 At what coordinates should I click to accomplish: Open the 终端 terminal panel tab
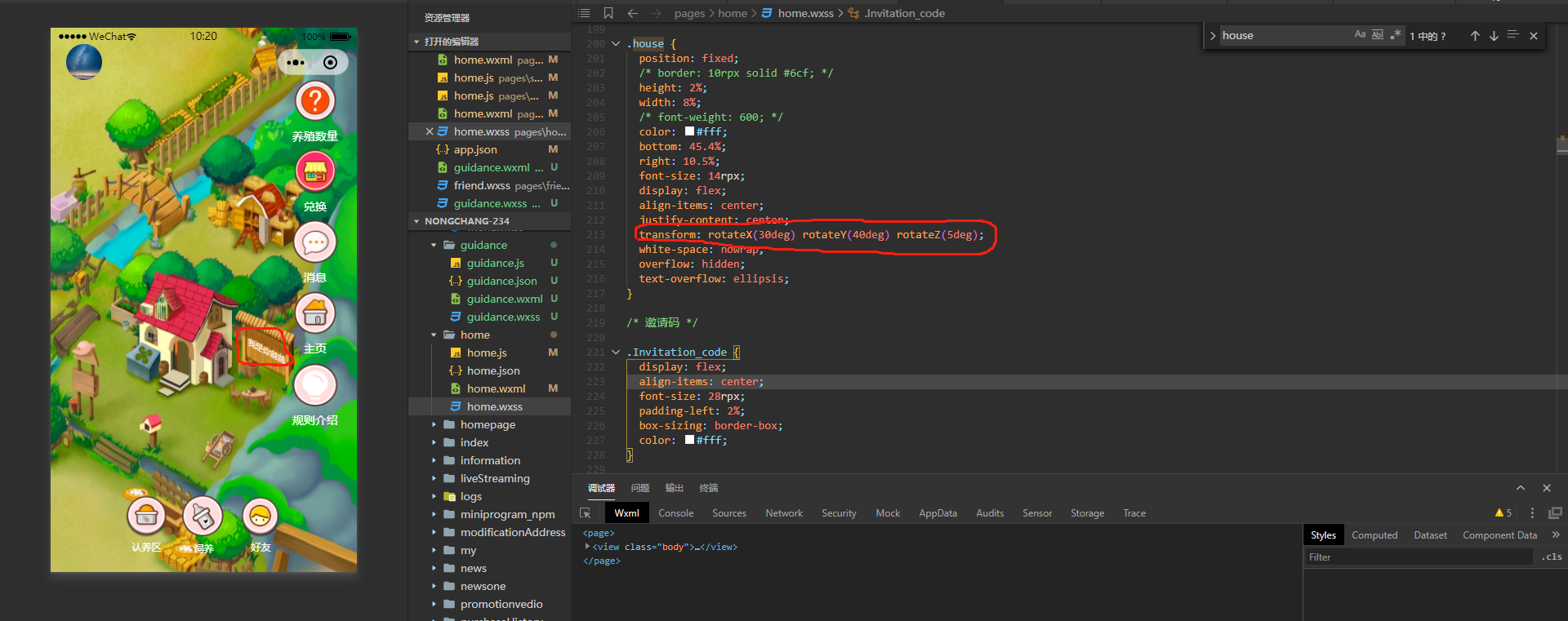[709, 488]
